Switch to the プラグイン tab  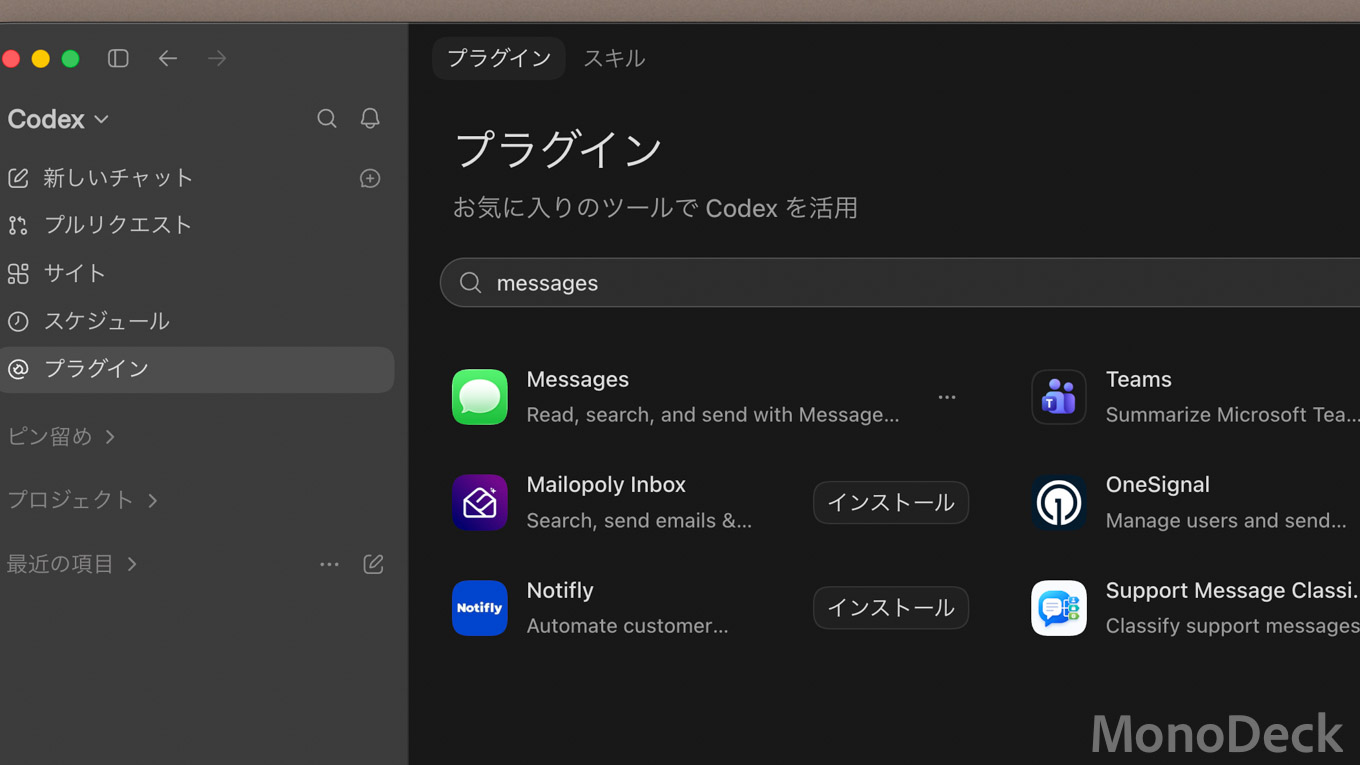pyautogui.click(x=499, y=58)
